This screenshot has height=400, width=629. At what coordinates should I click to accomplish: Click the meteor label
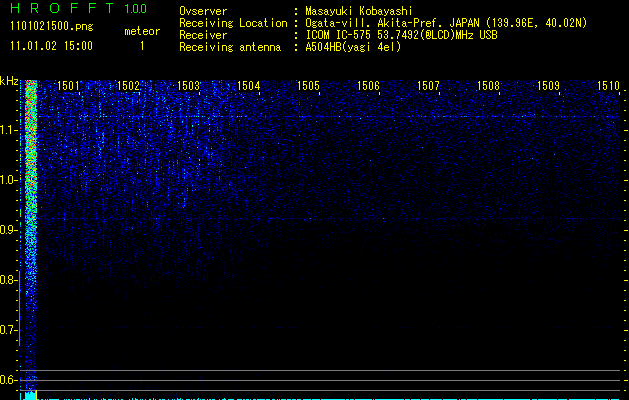point(142,31)
